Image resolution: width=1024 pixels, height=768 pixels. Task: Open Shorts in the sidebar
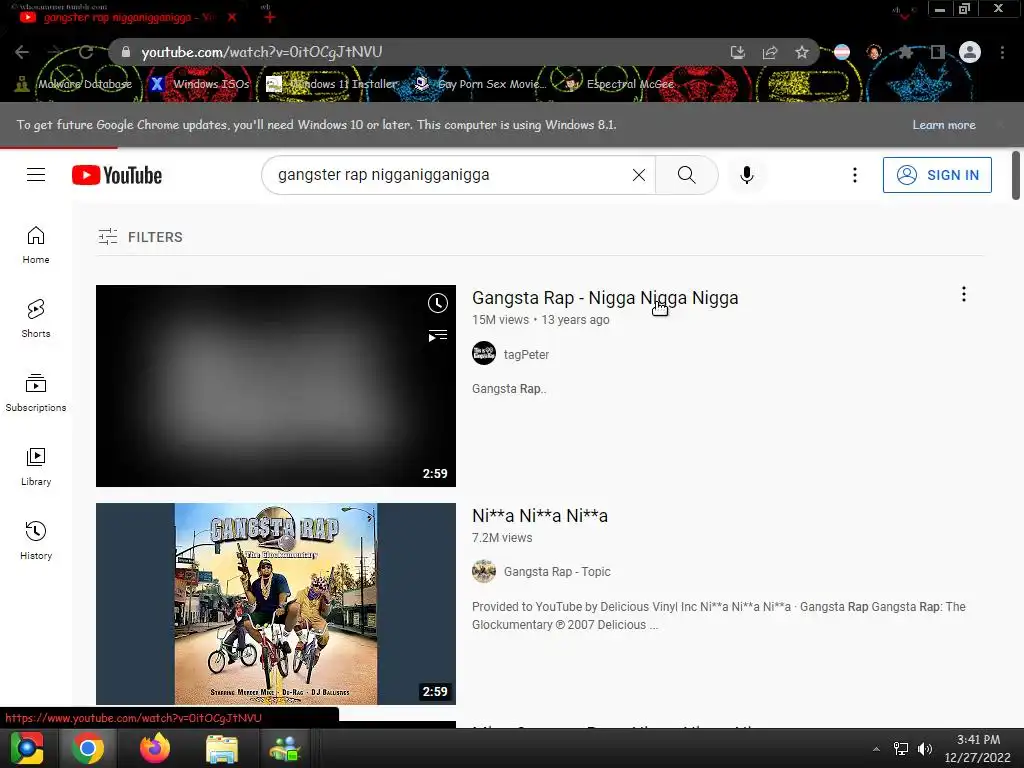tap(36, 319)
